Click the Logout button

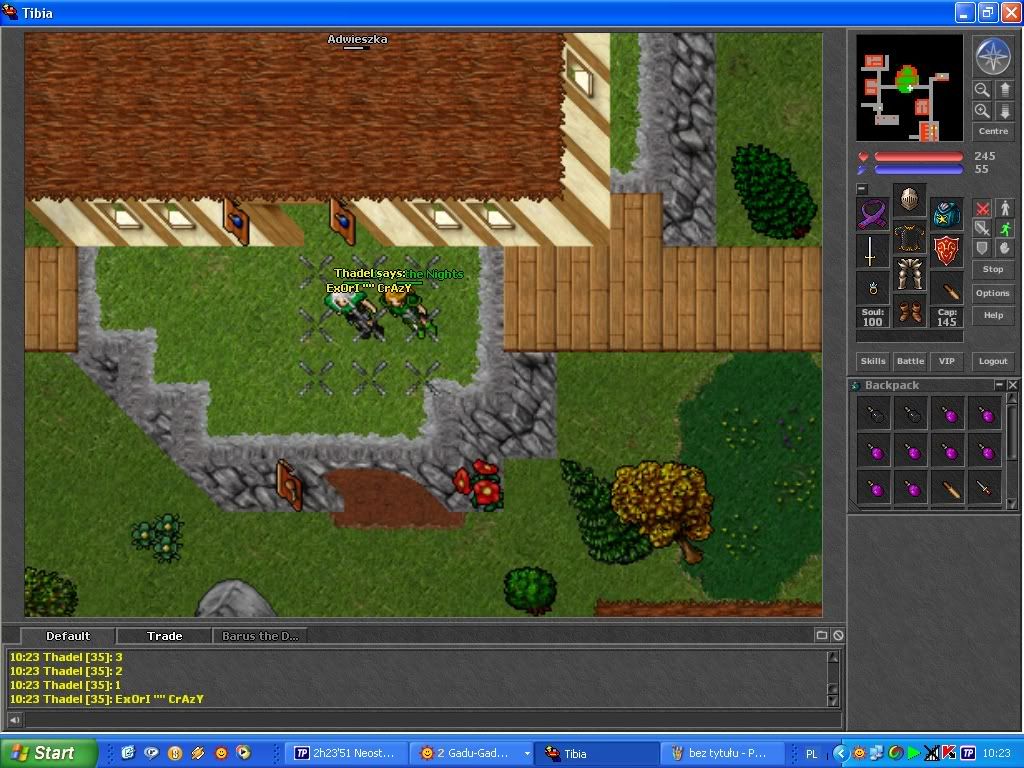993,361
